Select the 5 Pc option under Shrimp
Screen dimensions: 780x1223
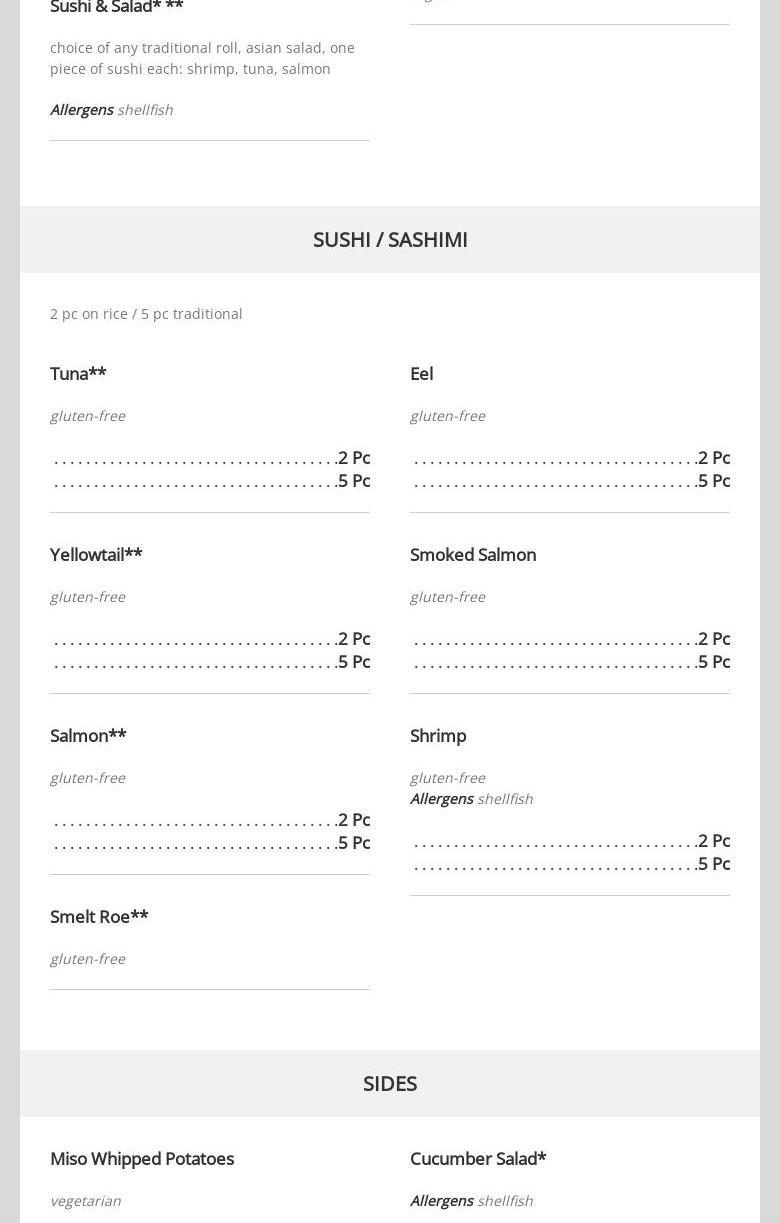[714, 863]
